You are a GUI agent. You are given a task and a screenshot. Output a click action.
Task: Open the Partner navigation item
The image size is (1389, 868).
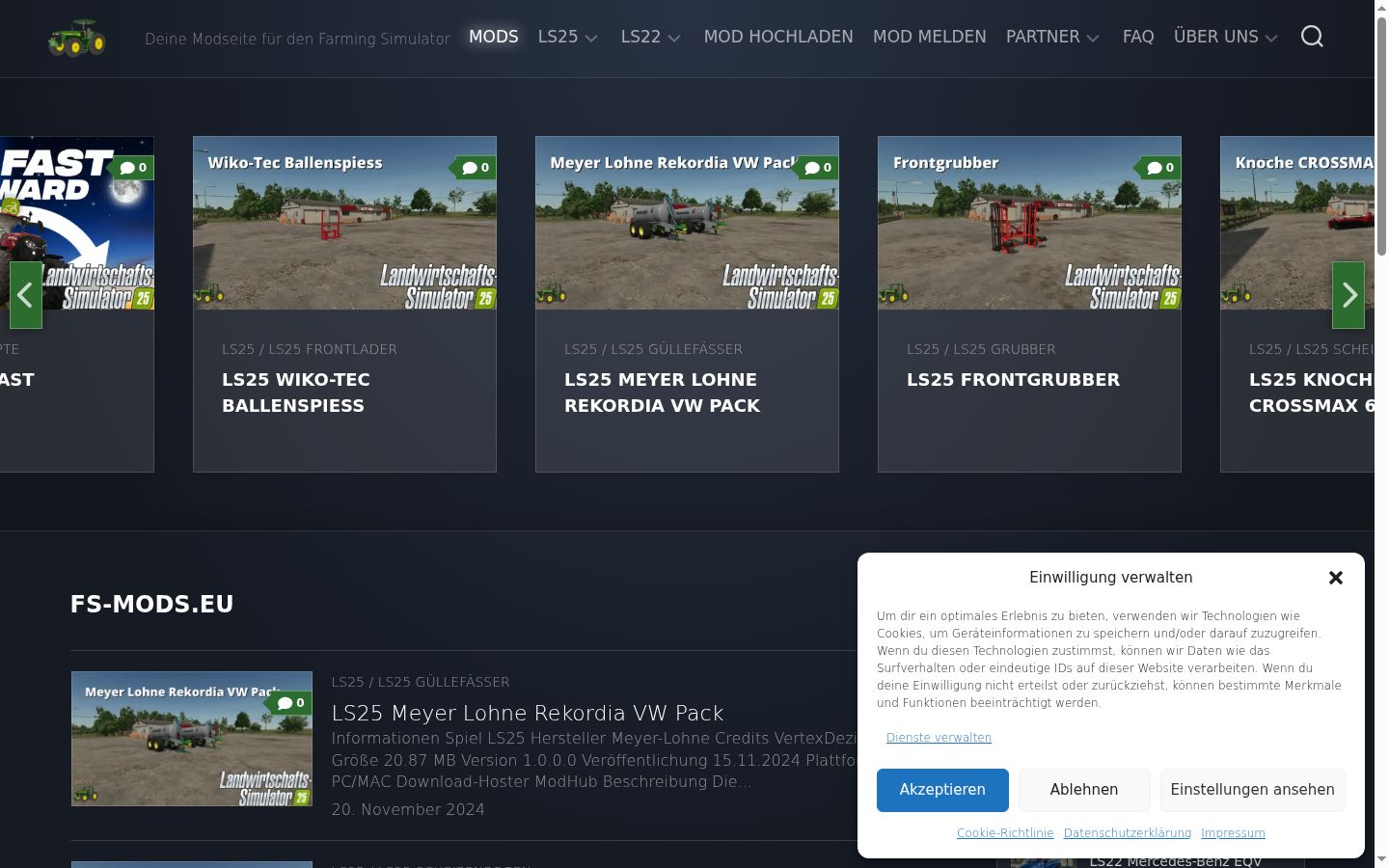tap(1043, 37)
